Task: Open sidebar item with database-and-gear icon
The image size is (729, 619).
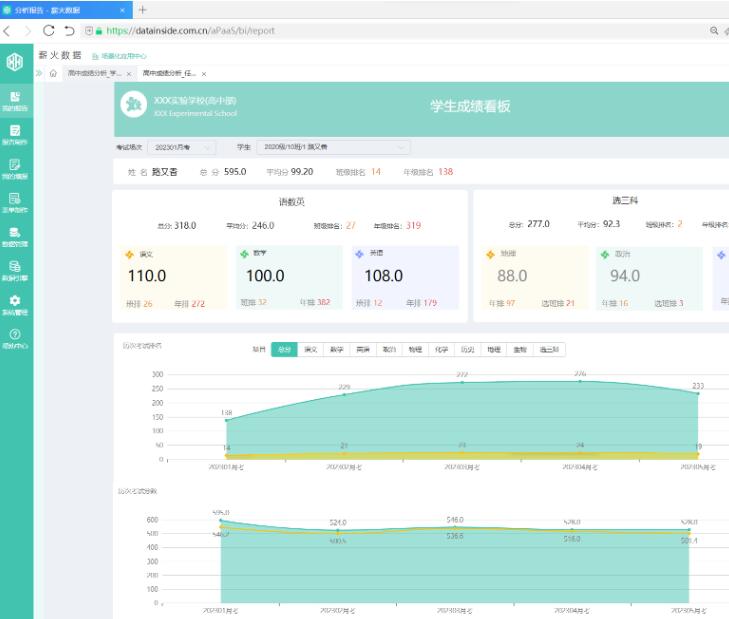Action: point(15,237)
